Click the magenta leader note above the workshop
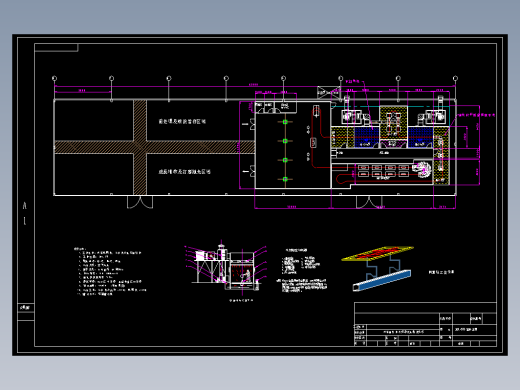520x390 pixels. (353, 81)
